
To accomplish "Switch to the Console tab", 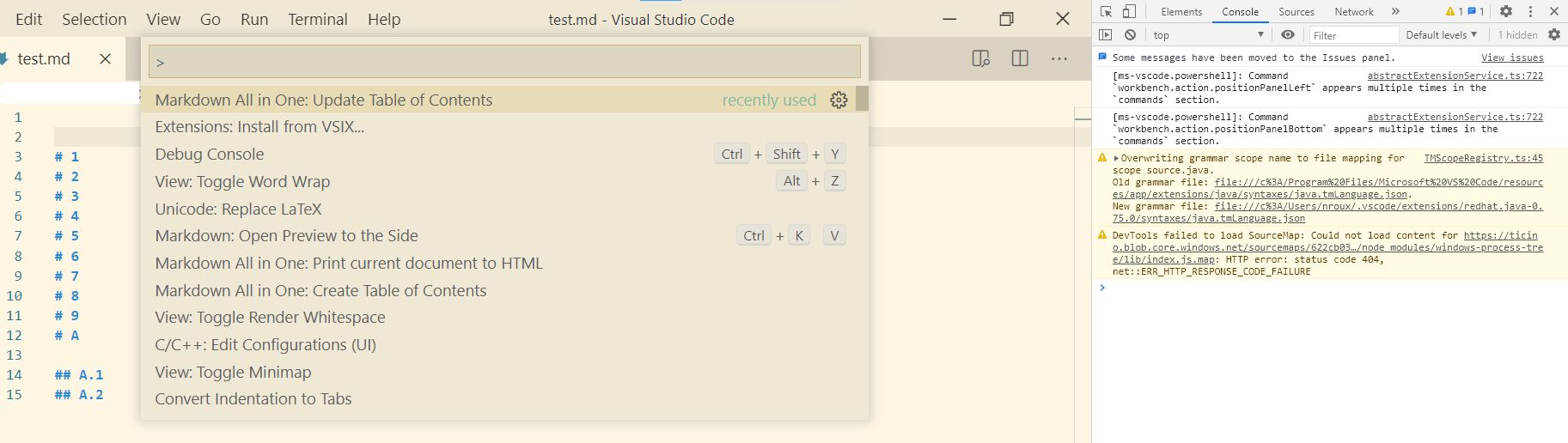I will (1241, 11).
